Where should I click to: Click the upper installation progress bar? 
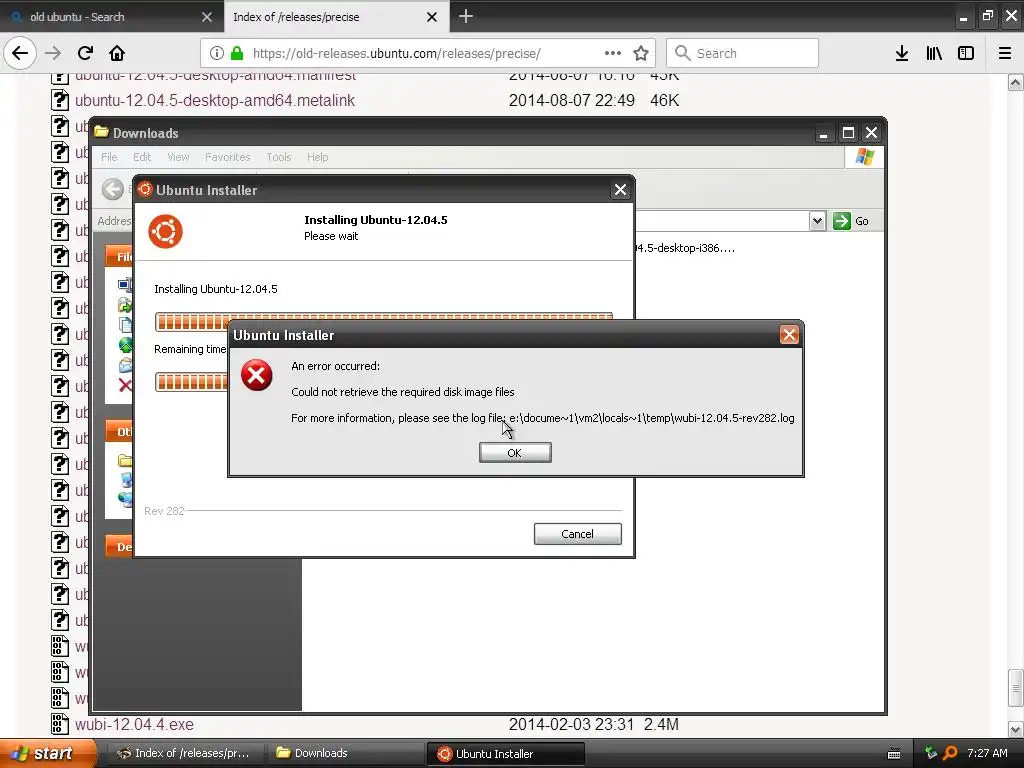pos(383,323)
